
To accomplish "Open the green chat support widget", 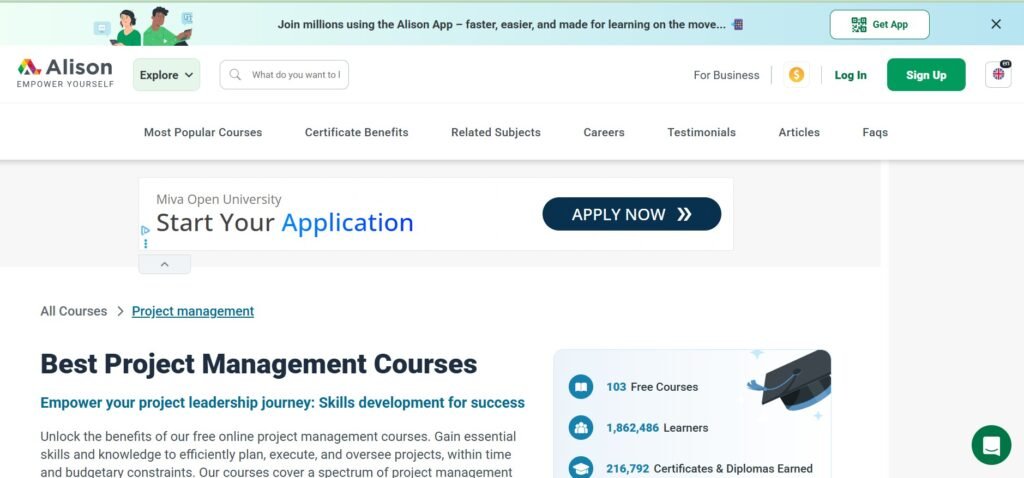I will click(x=991, y=445).
